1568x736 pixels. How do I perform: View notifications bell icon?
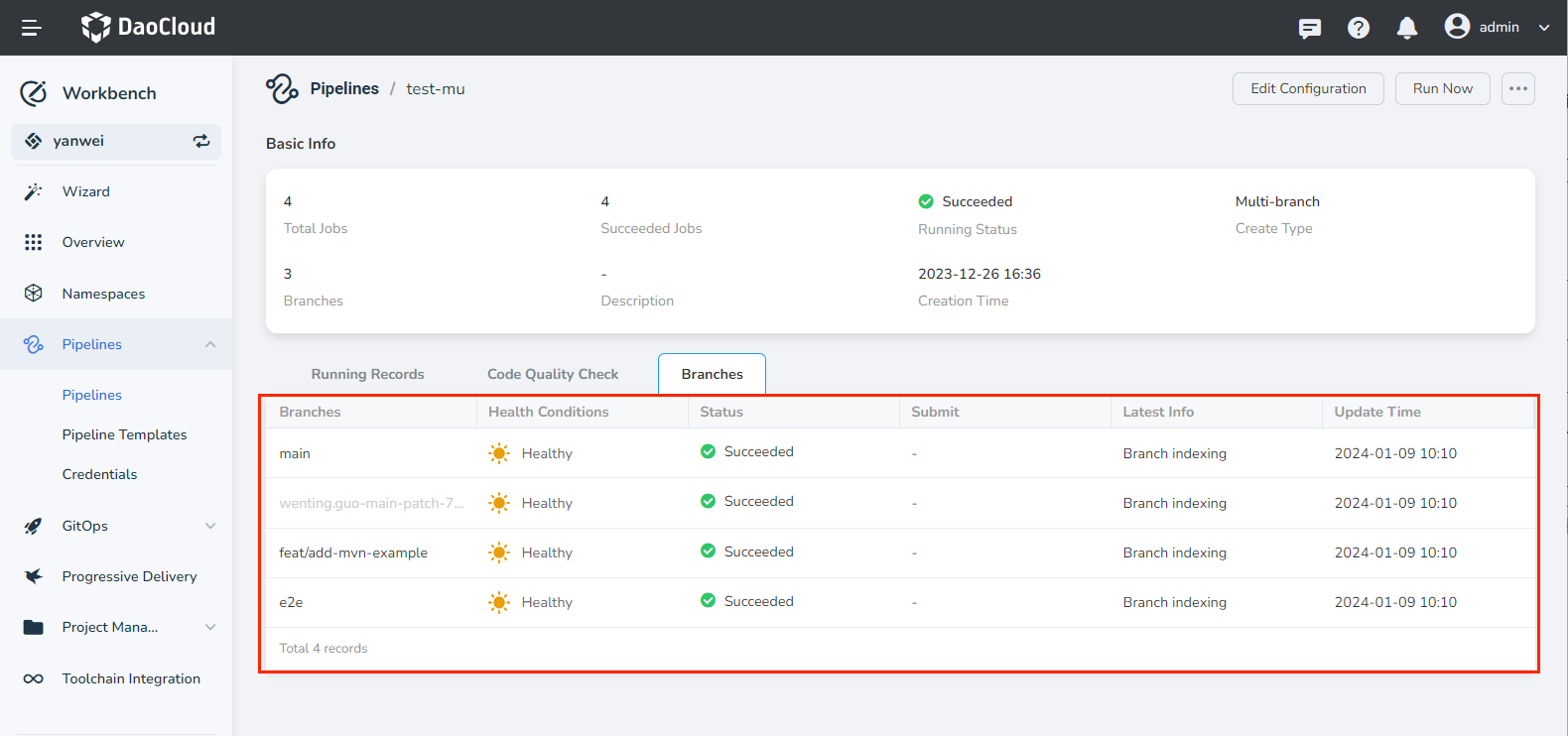[1406, 28]
